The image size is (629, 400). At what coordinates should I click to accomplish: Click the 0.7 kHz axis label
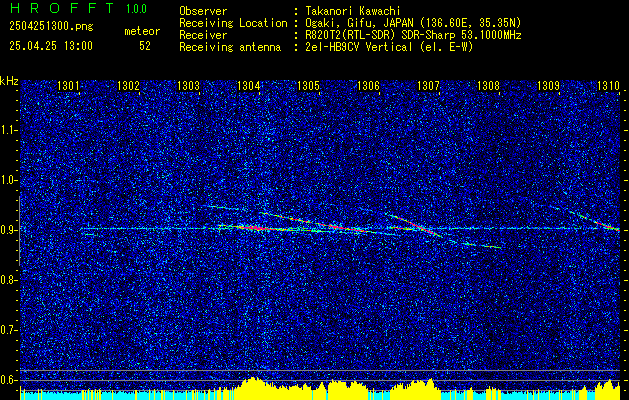coord(8,330)
